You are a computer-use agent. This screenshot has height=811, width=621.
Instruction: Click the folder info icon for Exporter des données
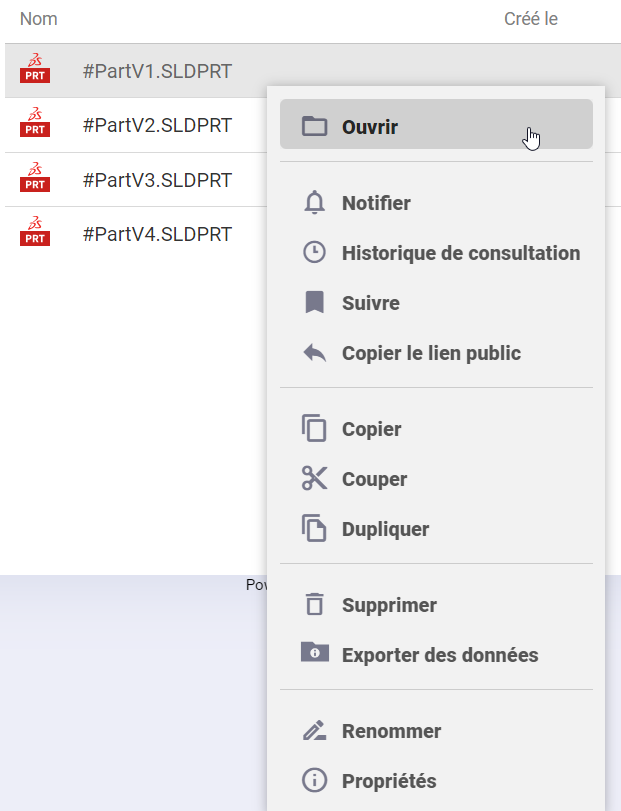(x=314, y=654)
